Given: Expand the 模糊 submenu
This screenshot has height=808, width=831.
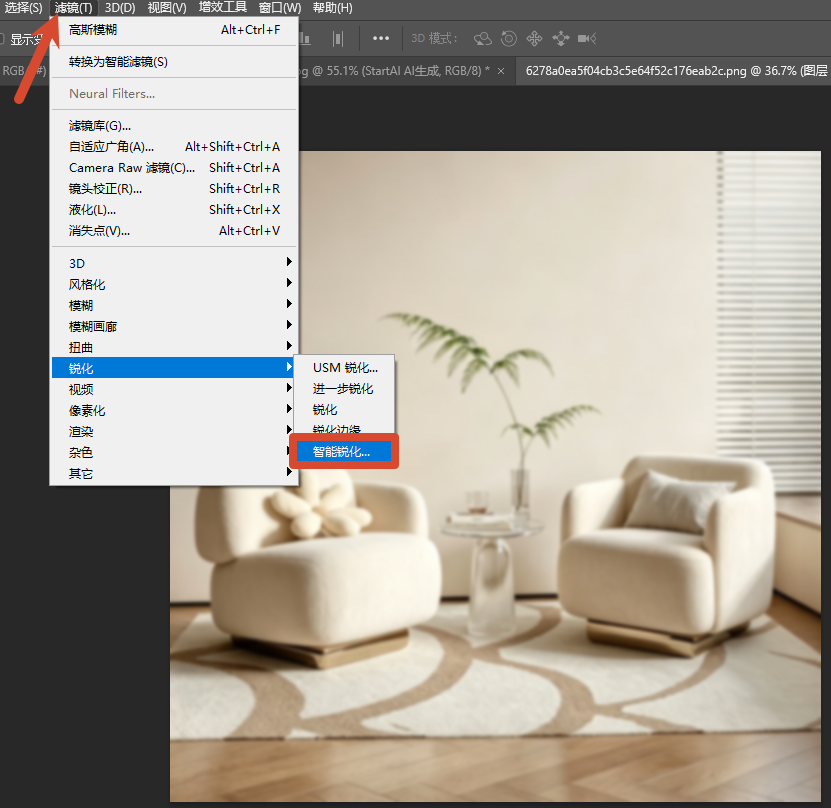Looking at the screenshot, I should coord(174,306).
